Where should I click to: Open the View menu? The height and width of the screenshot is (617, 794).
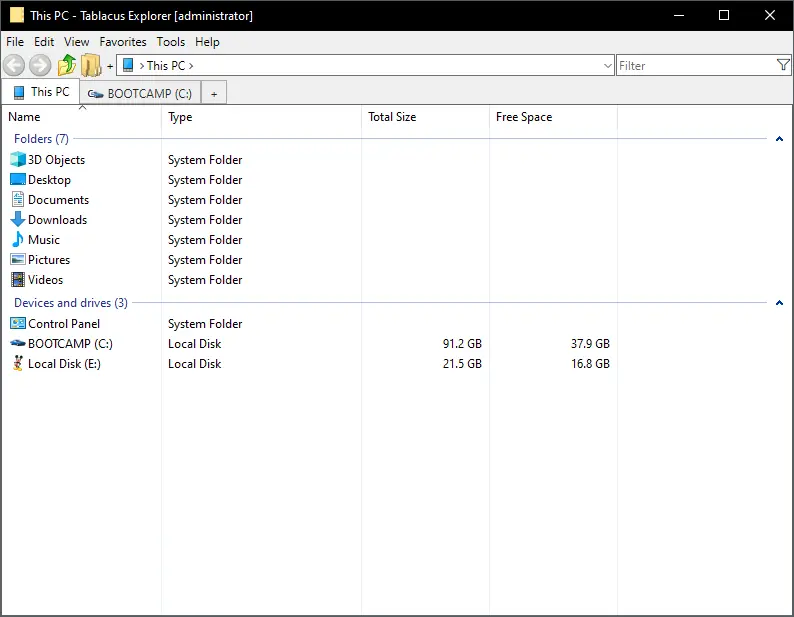(x=76, y=42)
